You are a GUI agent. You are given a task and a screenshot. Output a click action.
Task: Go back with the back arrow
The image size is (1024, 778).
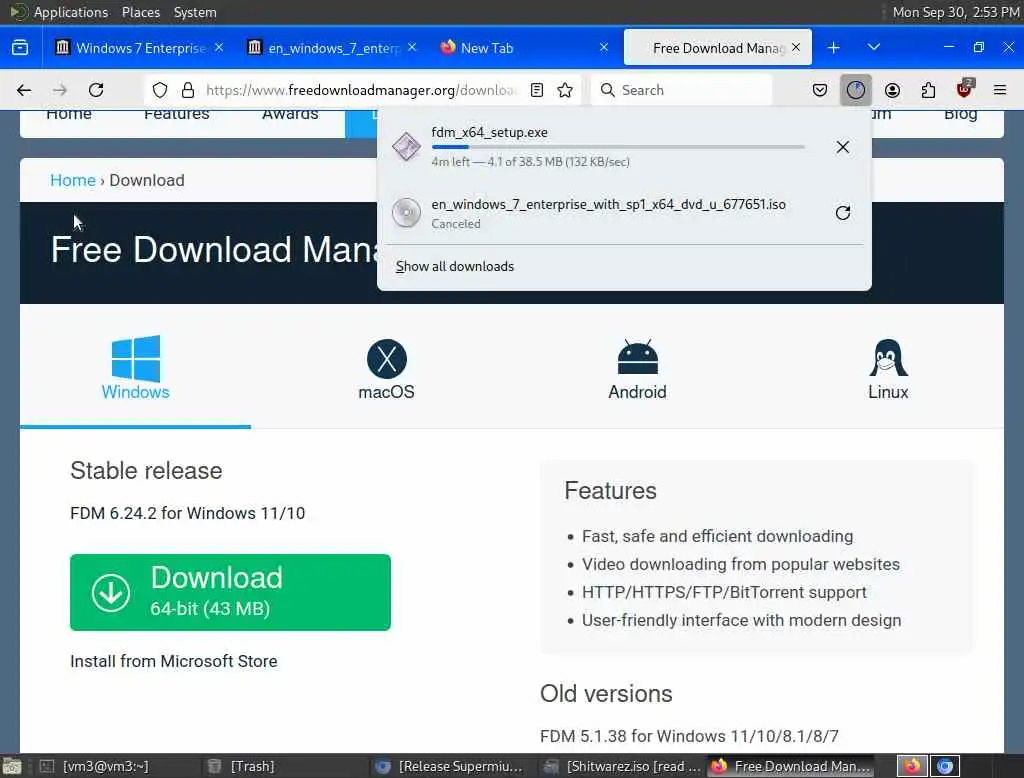pos(24,90)
